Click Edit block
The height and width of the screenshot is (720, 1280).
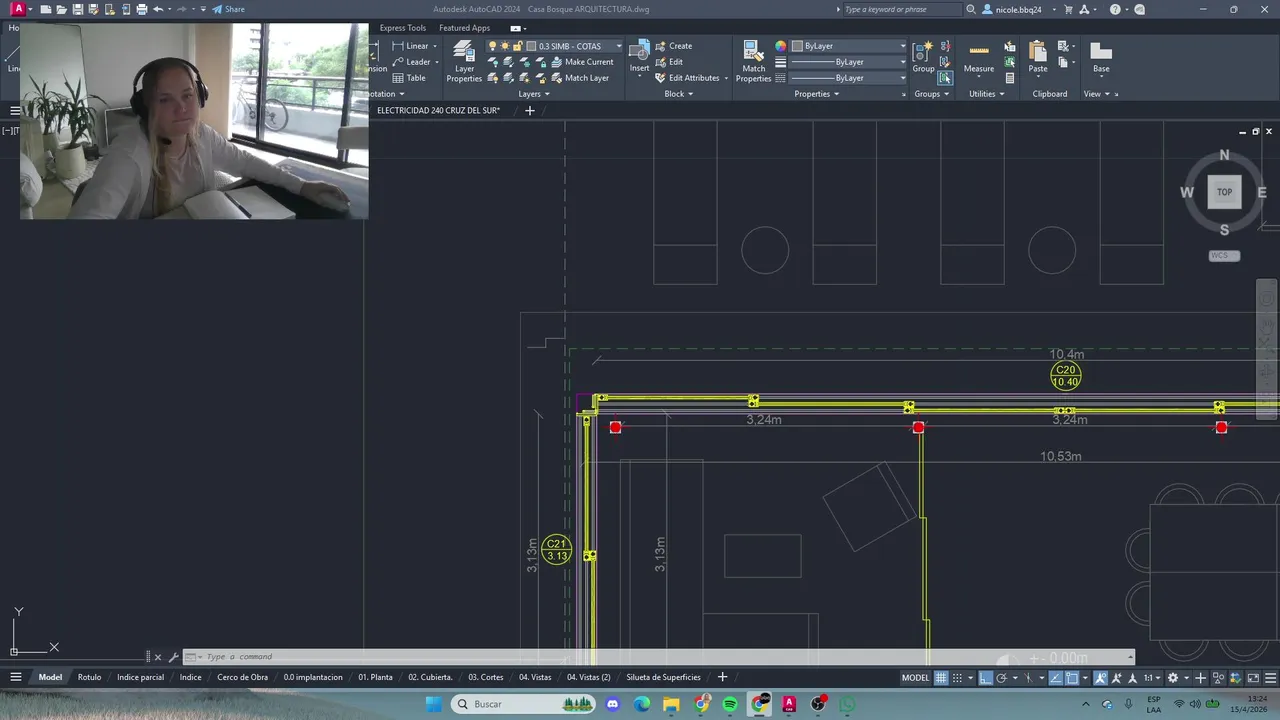(669, 62)
